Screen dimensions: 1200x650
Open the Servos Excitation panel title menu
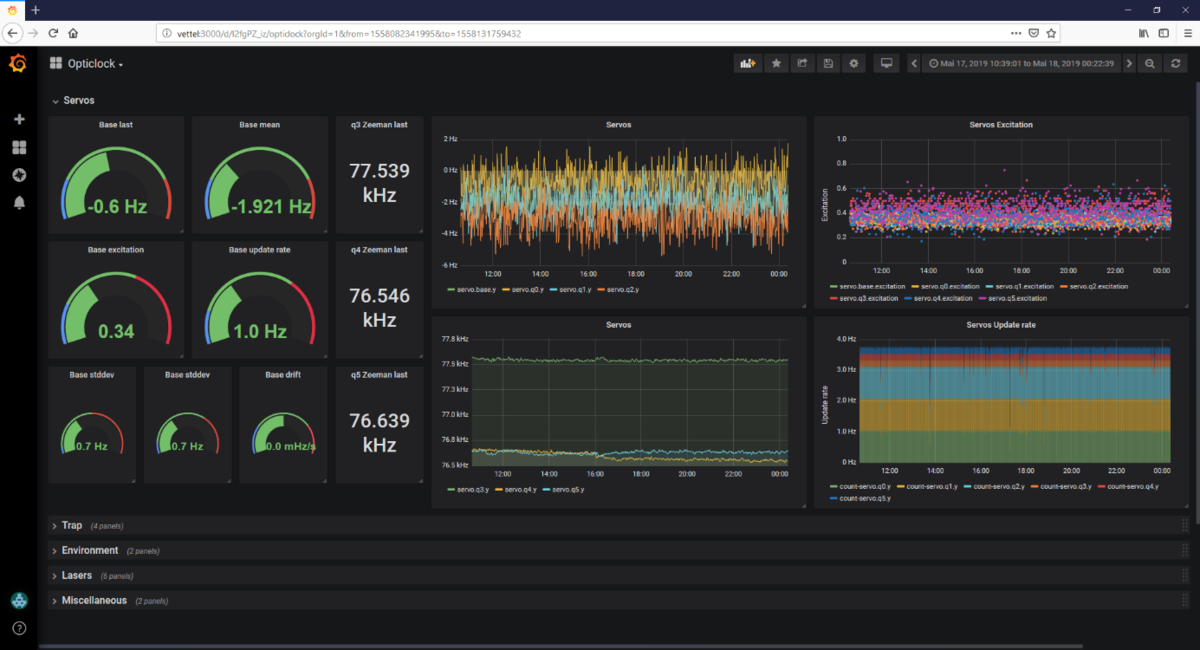point(1000,125)
